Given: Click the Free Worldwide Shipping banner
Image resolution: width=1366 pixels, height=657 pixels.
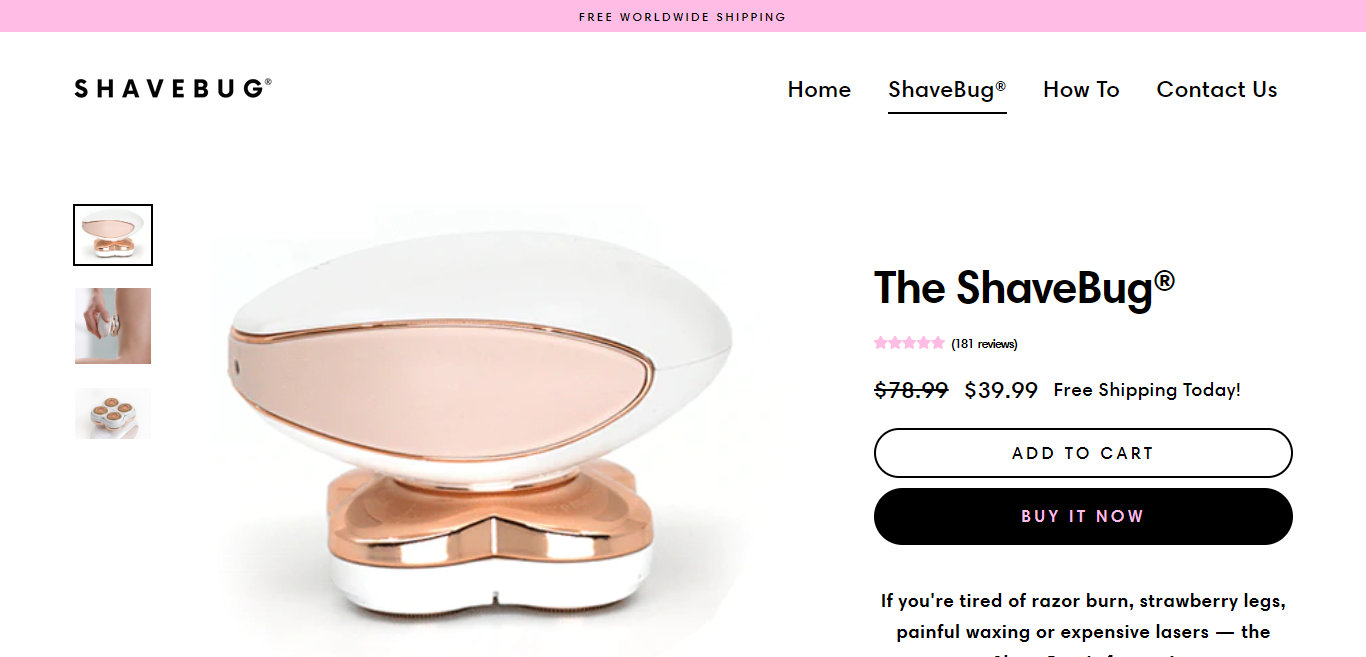Looking at the screenshot, I should point(683,16).
